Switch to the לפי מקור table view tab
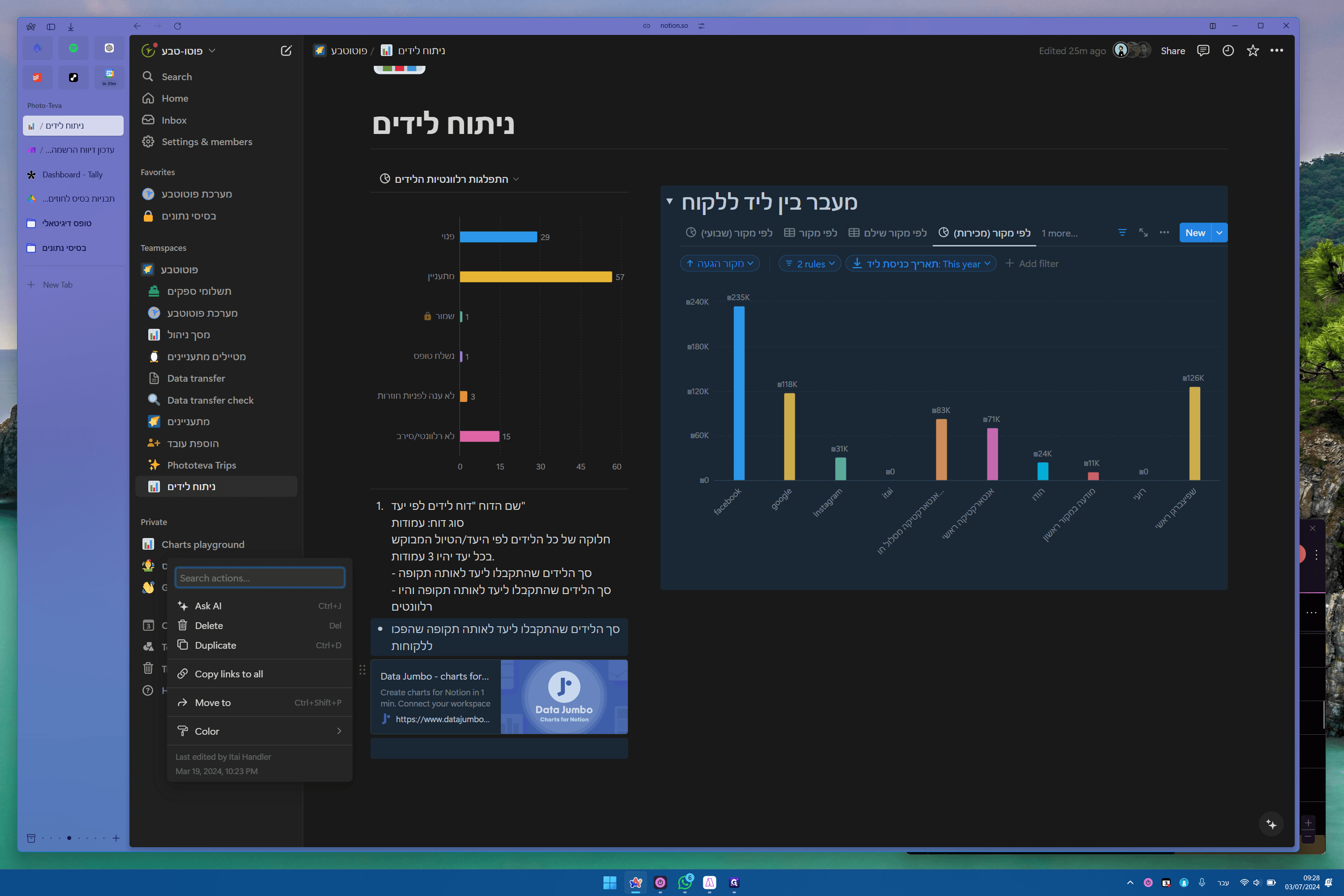Image resolution: width=1344 pixels, height=896 pixels. click(811, 233)
